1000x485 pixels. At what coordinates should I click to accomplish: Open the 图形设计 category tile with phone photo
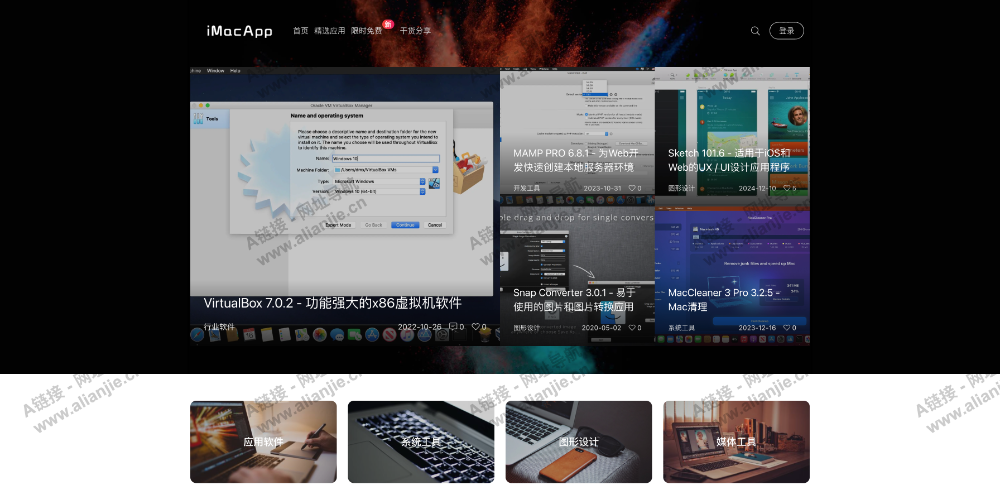(579, 442)
